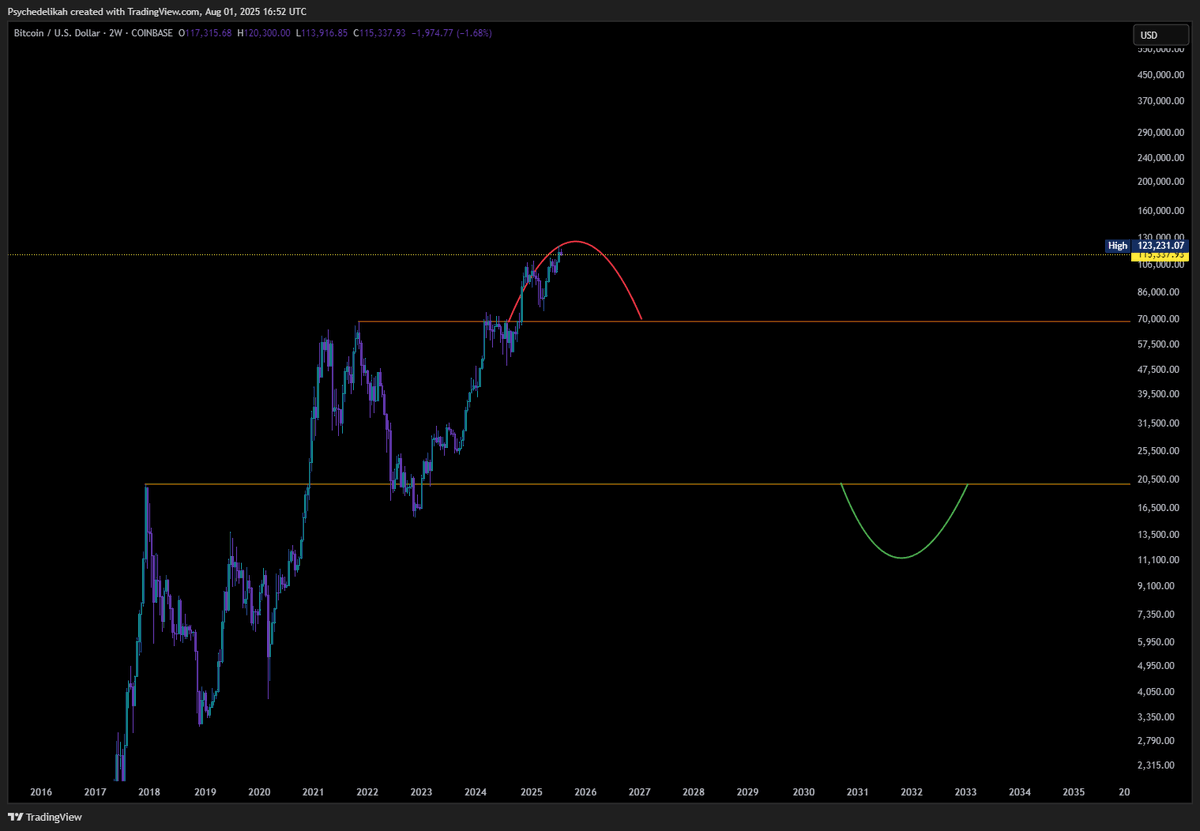Click the 2021 label on the time axis
Screen dimensions: 1200x831
[313, 792]
